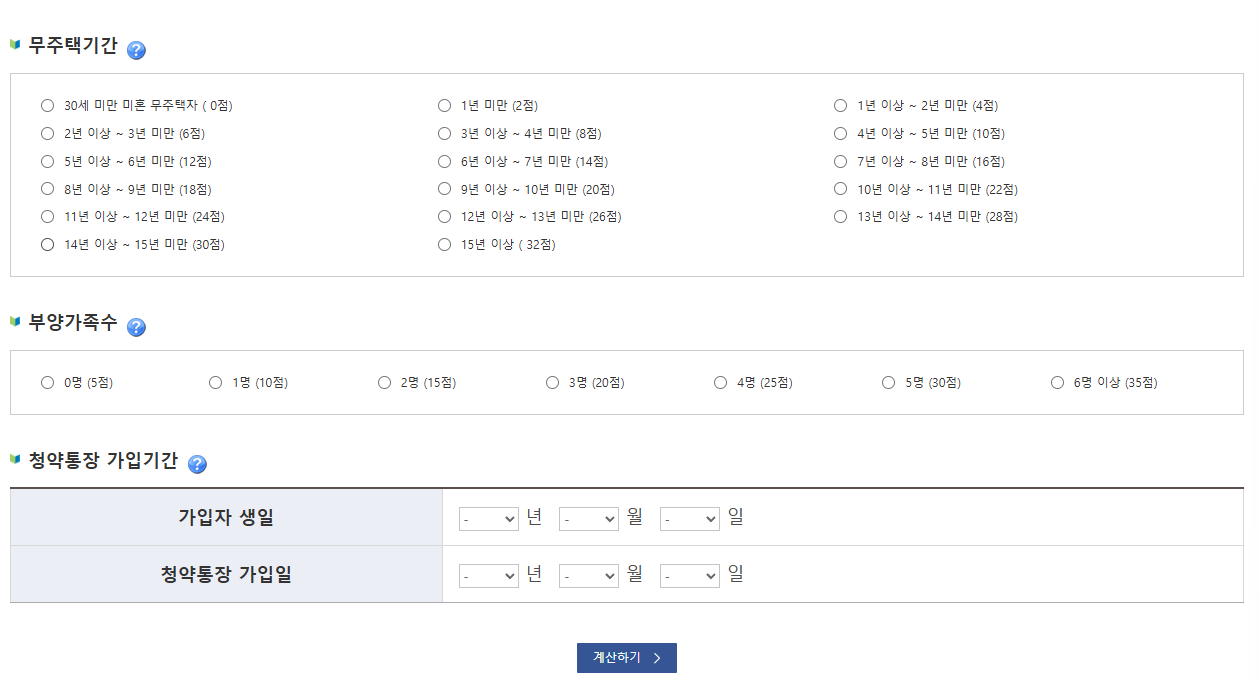Open the 가입자 생일 day dropdown

point(689,518)
